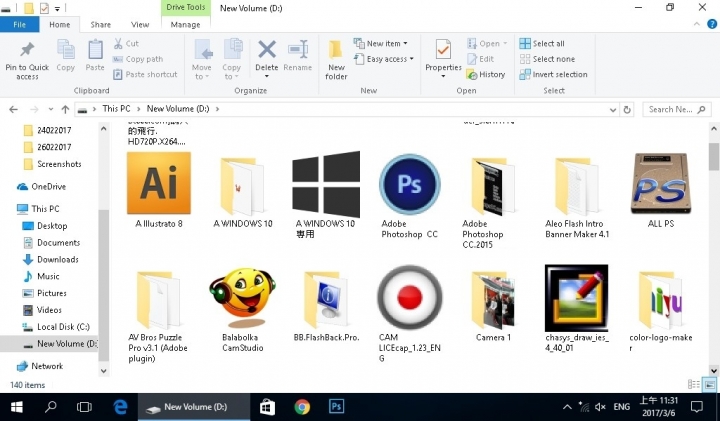Click the Copy ribbon icon

tap(66, 50)
